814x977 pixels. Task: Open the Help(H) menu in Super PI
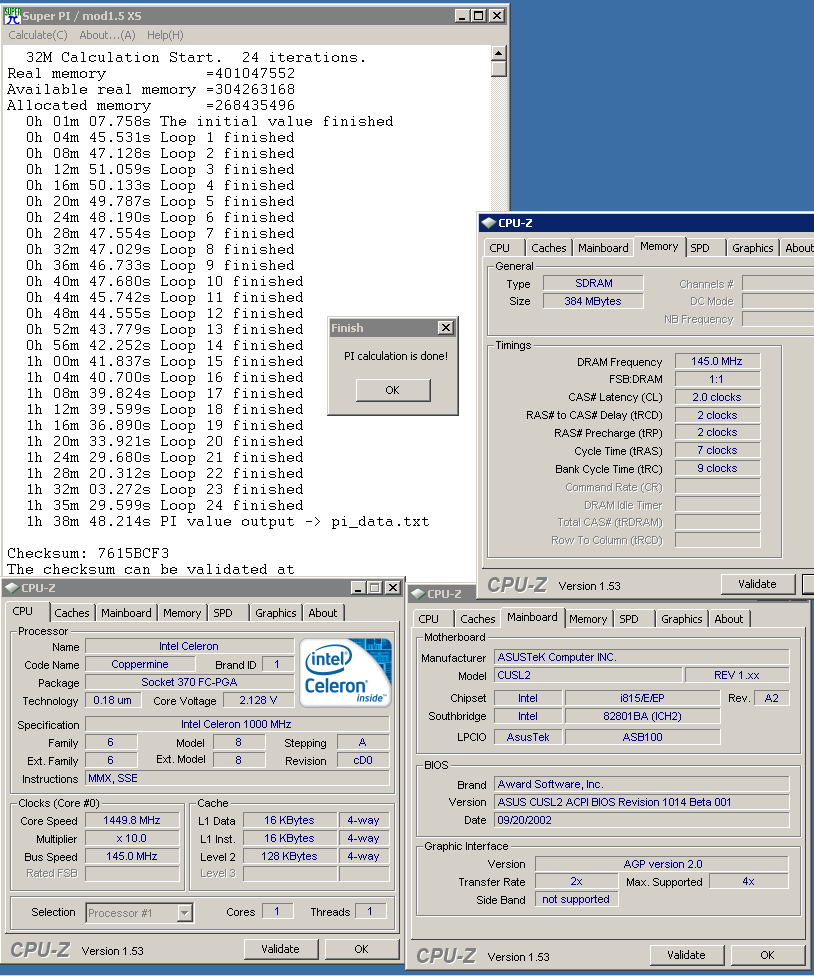(x=165, y=35)
